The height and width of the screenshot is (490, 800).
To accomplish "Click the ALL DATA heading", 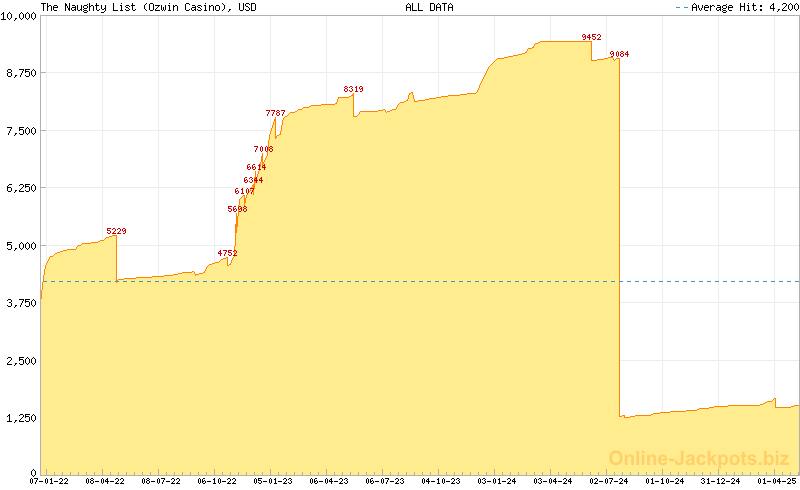I will 429,7.
